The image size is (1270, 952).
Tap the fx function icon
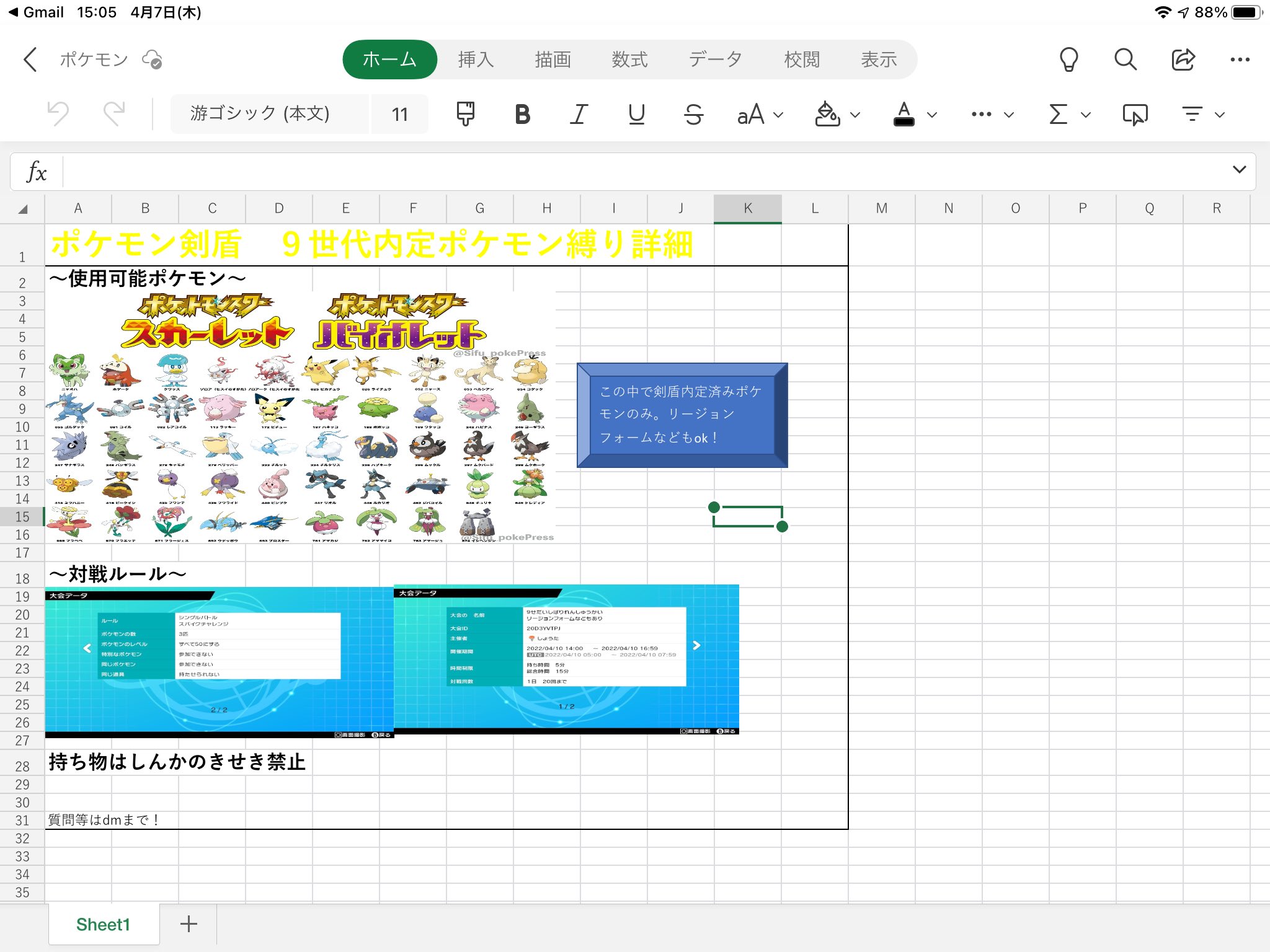coord(37,172)
